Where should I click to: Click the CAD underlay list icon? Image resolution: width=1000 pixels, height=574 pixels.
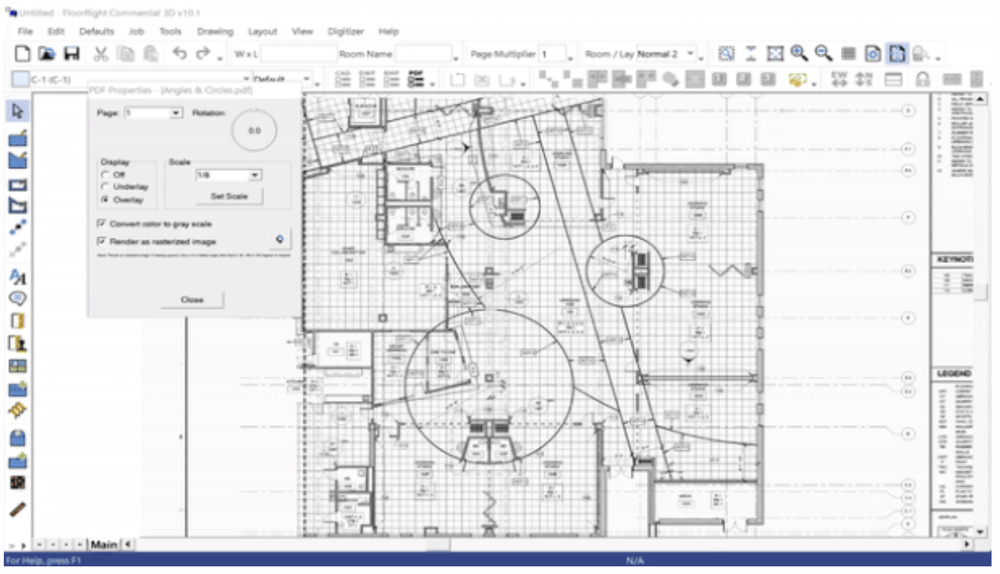coord(342,79)
